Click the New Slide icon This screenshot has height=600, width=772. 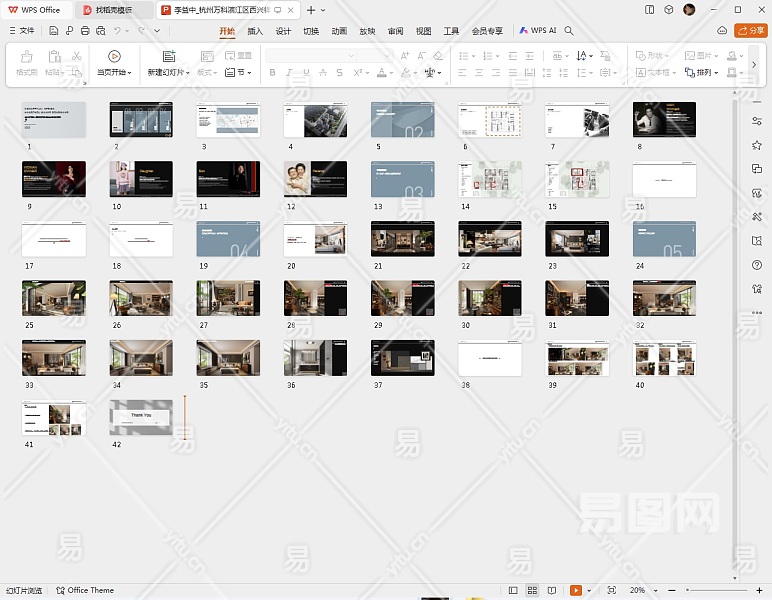pyautogui.click(x=168, y=56)
